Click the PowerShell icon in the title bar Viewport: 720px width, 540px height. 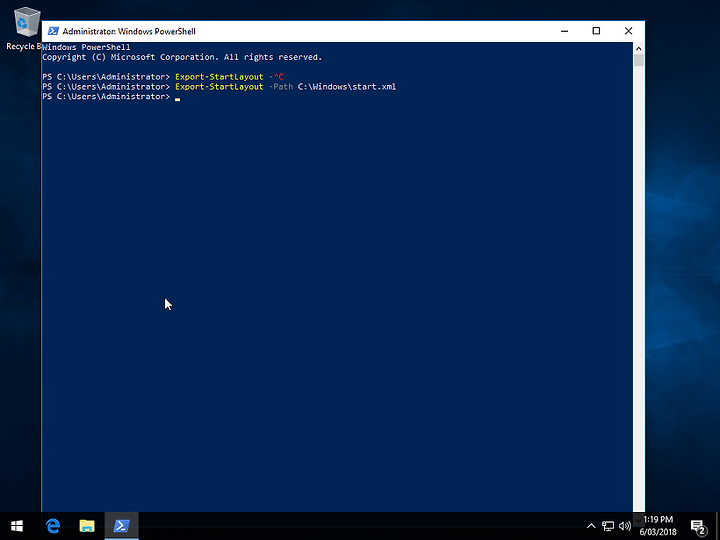tap(53, 31)
